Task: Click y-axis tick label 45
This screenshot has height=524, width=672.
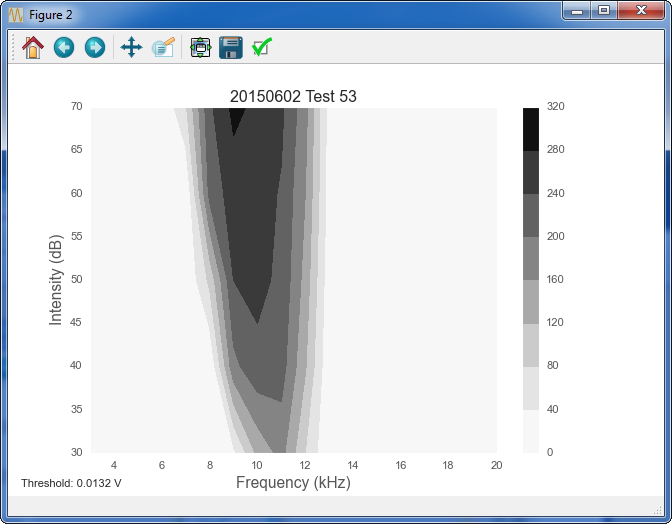Action: pos(76,322)
